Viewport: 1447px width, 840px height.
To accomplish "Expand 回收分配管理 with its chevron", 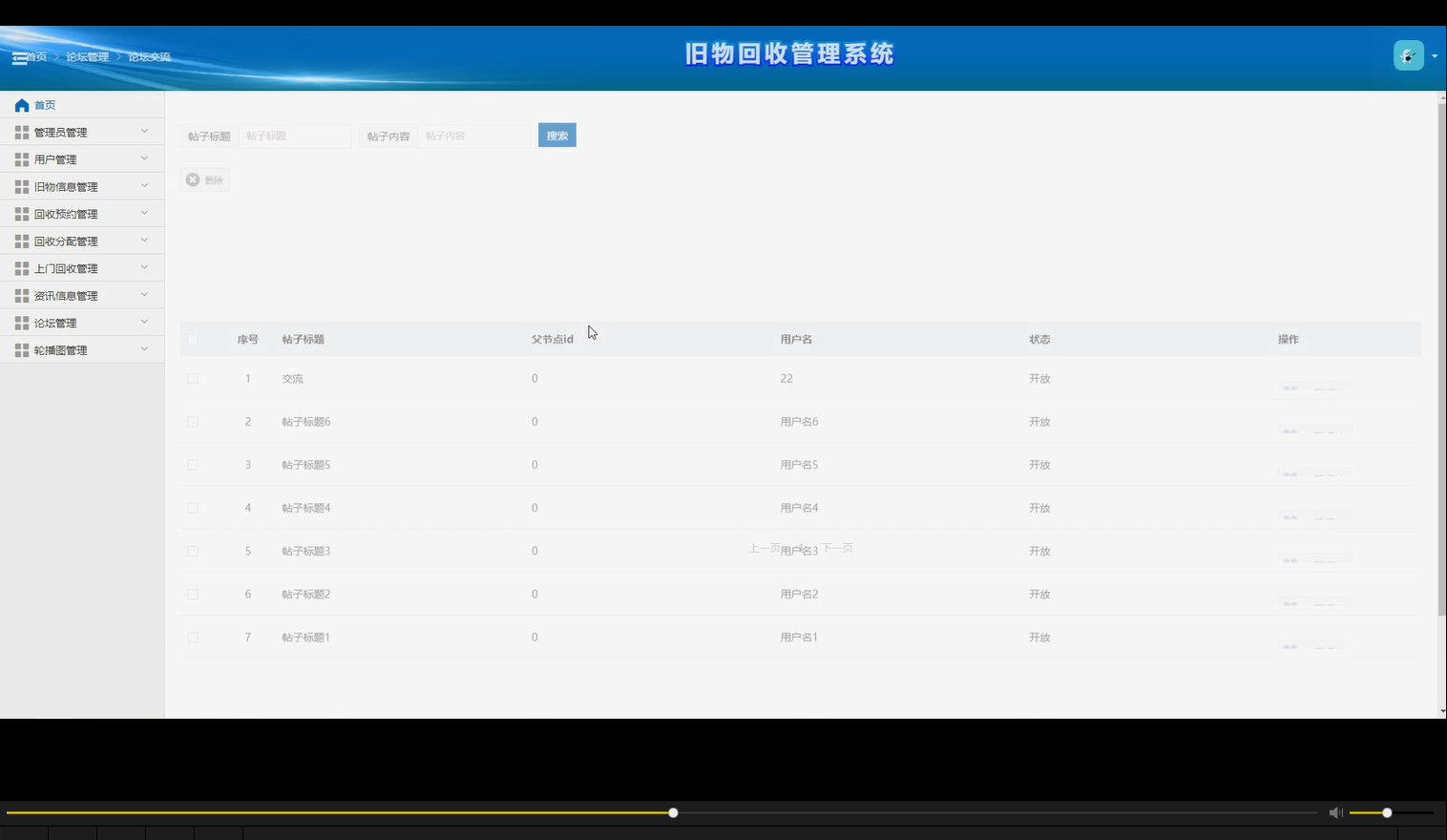I will [145, 241].
